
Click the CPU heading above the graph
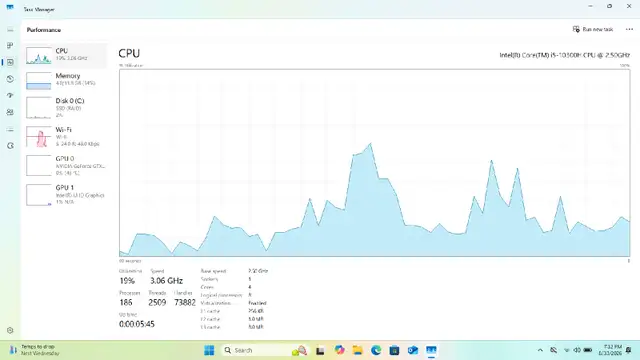point(129,53)
